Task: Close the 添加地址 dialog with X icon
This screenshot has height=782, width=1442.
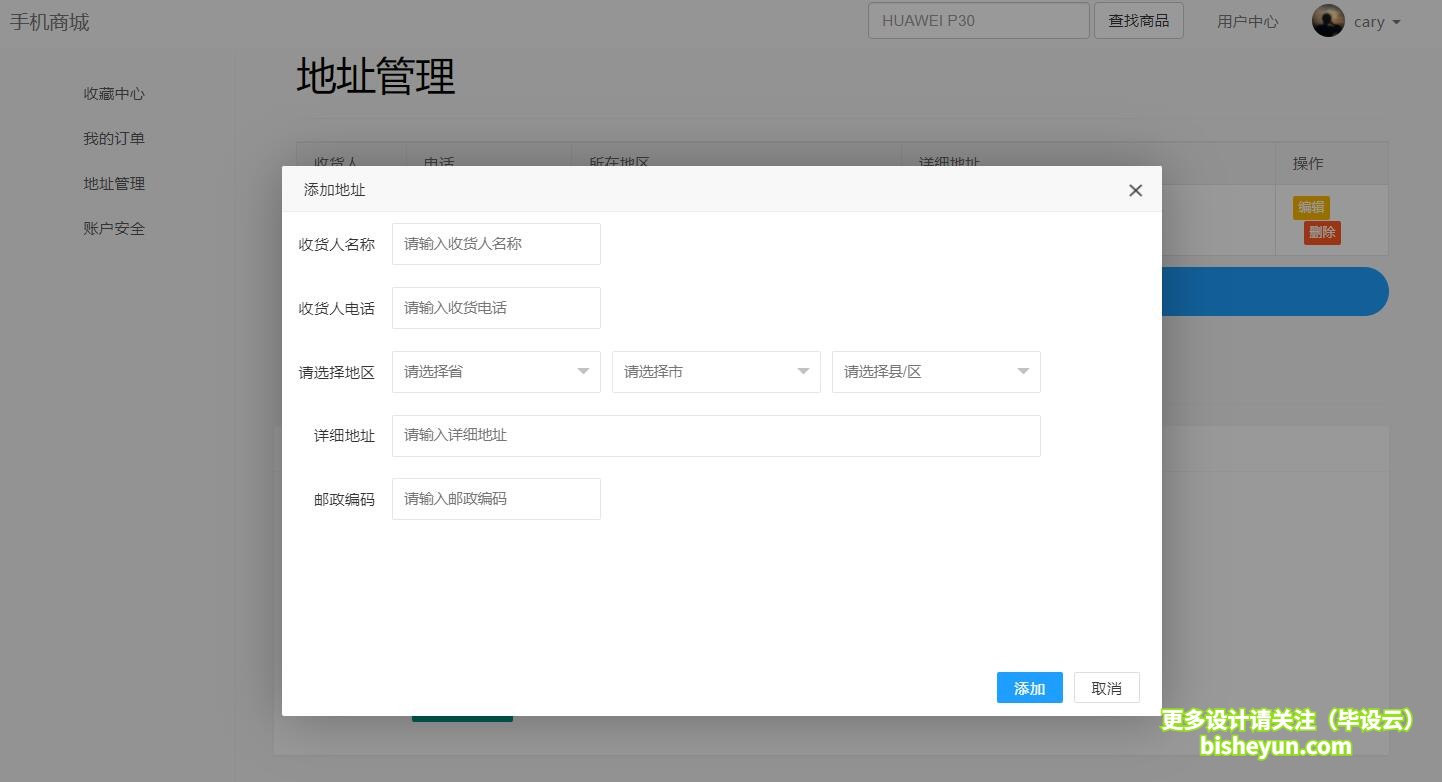Action: point(1135,190)
